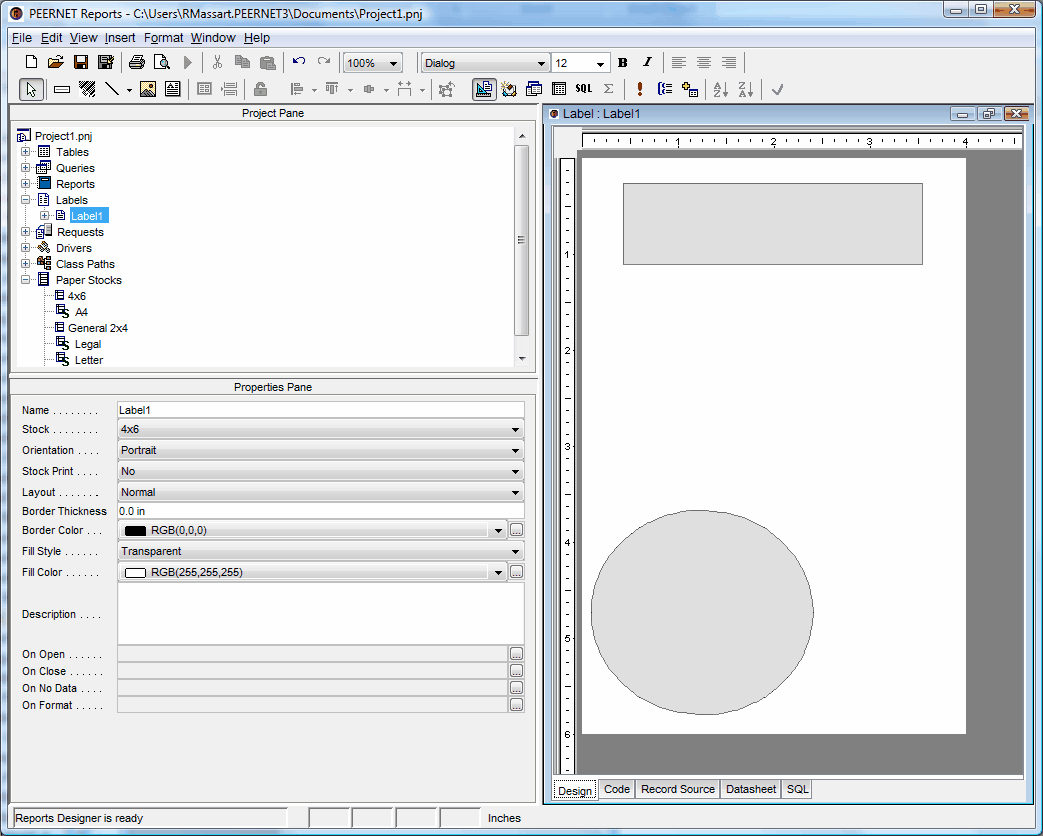Click the SQL toolbar icon
Screen dimensions: 1043x836
(x=583, y=88)
